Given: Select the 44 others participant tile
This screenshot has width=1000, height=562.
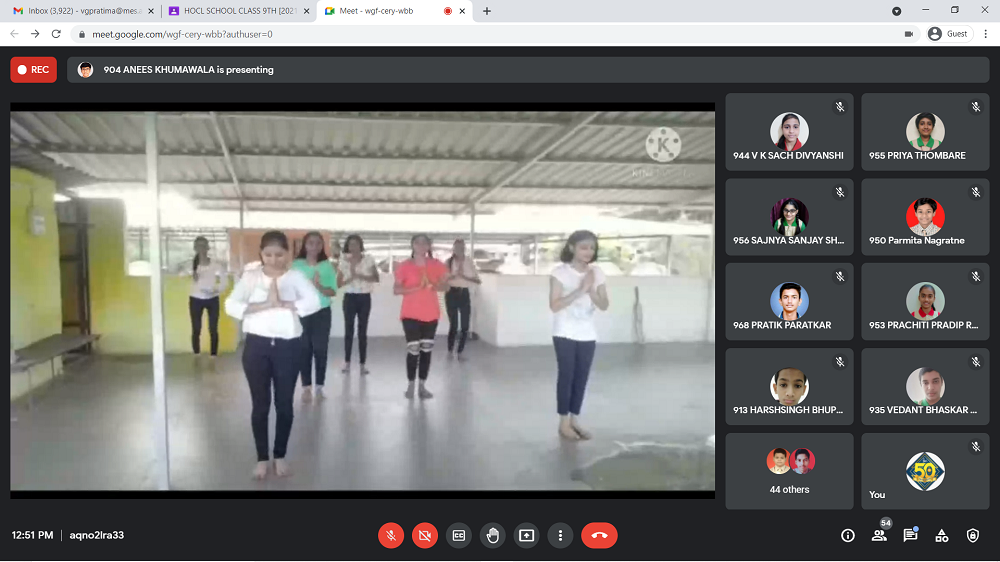Looking at the screenshot, I should pyautogui.click(x=790, y=471).
